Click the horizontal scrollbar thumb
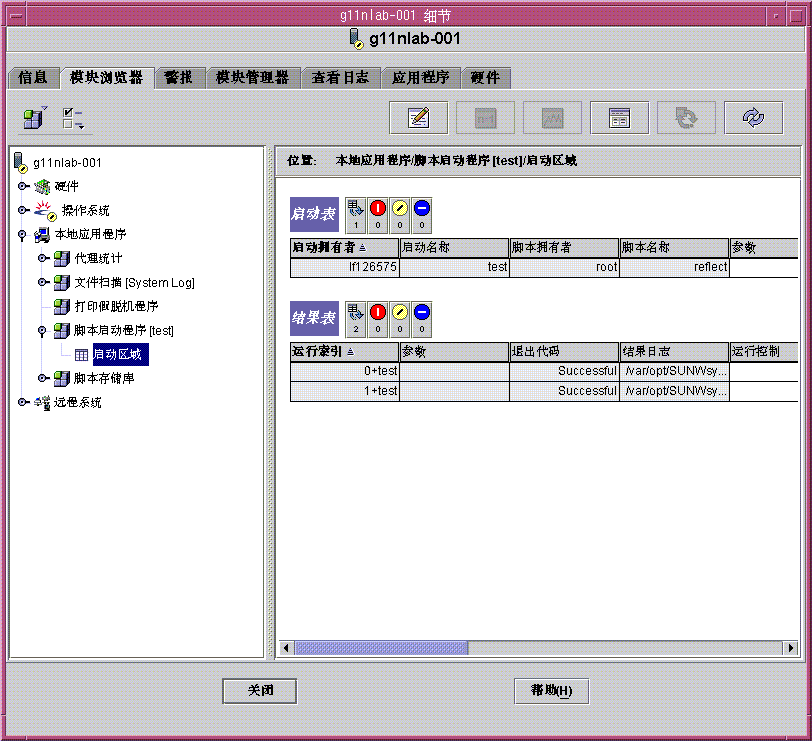812x741 pixels. pos(381,648)
